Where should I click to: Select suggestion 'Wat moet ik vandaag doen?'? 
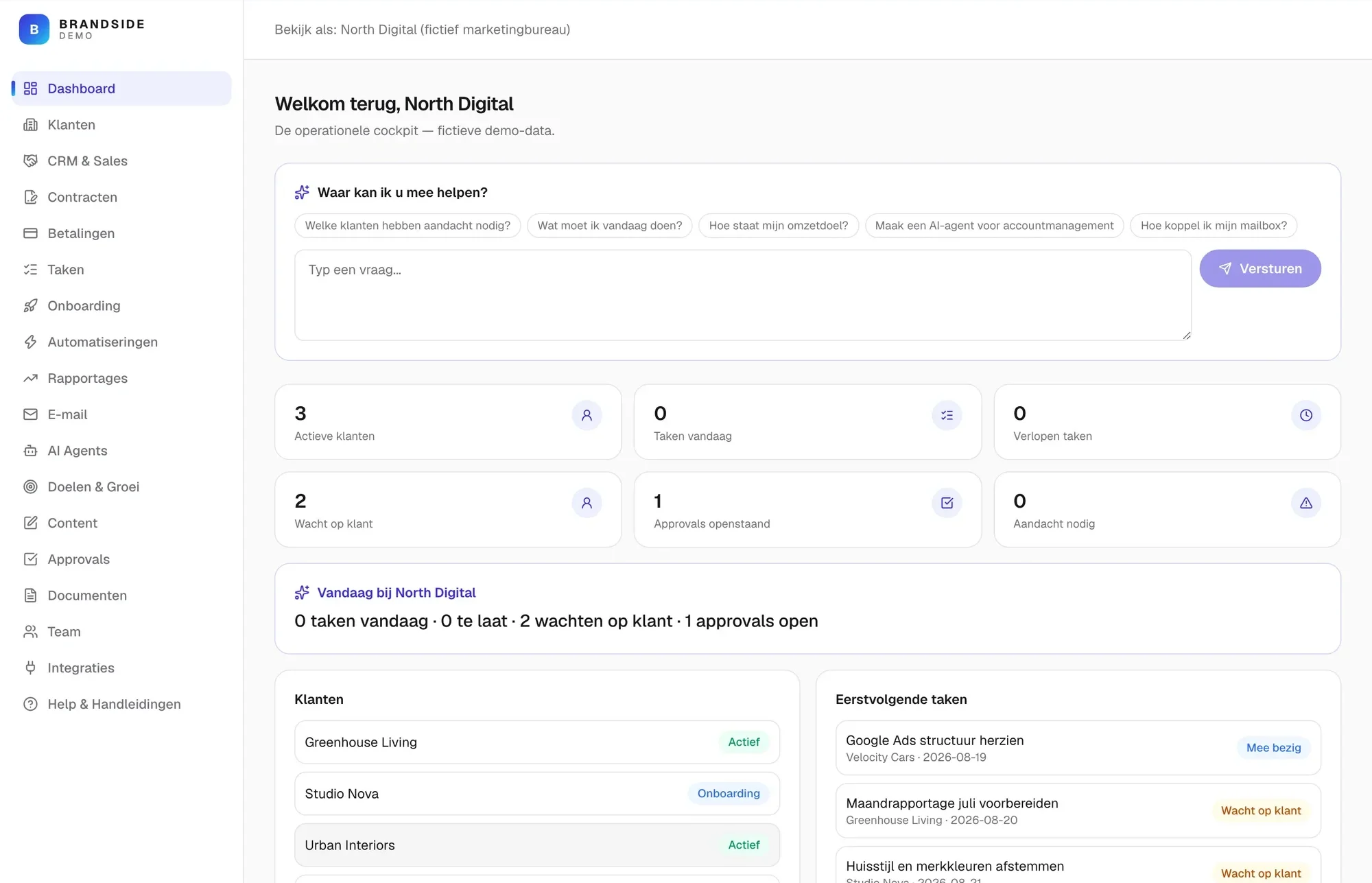610,226
